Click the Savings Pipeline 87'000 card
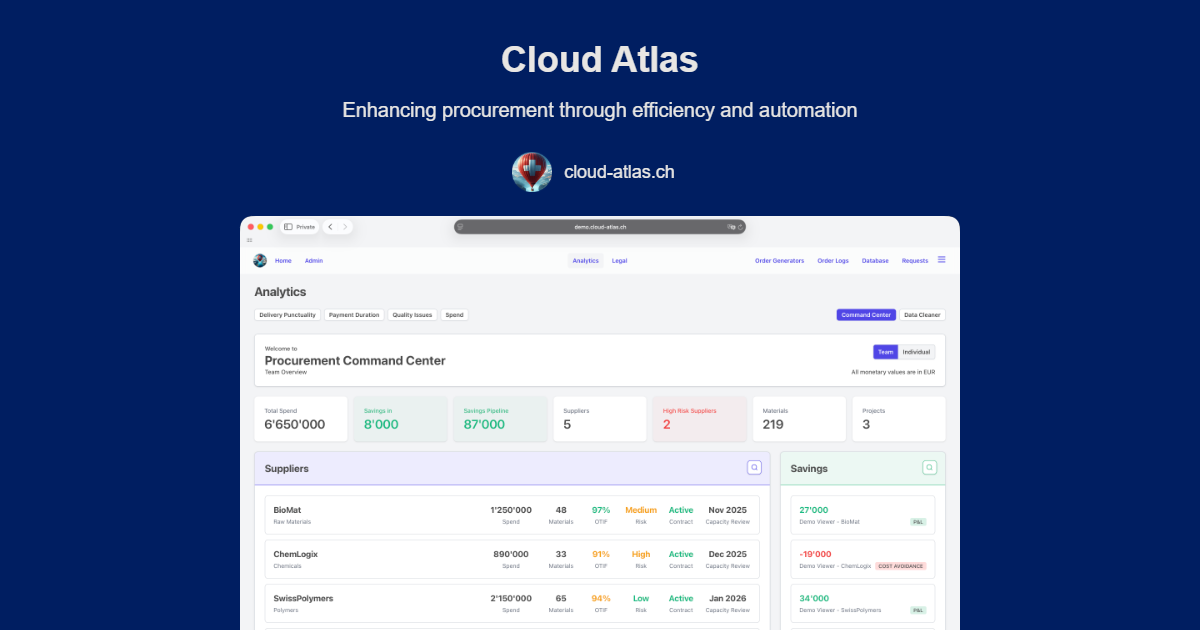Image resolution: width=1200 pixels, height=630 pixels. [500, 419]
